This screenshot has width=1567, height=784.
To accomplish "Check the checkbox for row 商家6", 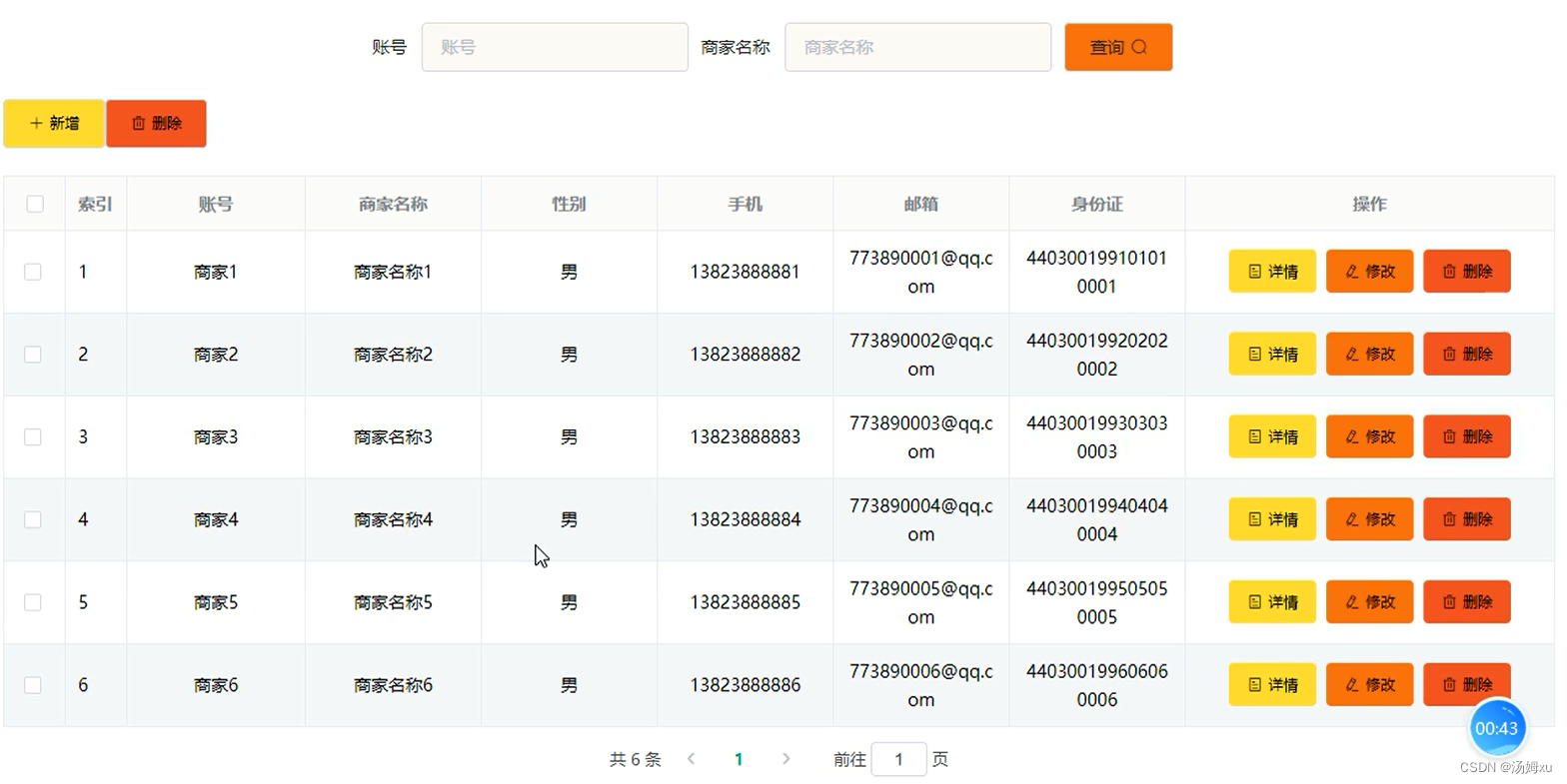I will click(33, 685).
